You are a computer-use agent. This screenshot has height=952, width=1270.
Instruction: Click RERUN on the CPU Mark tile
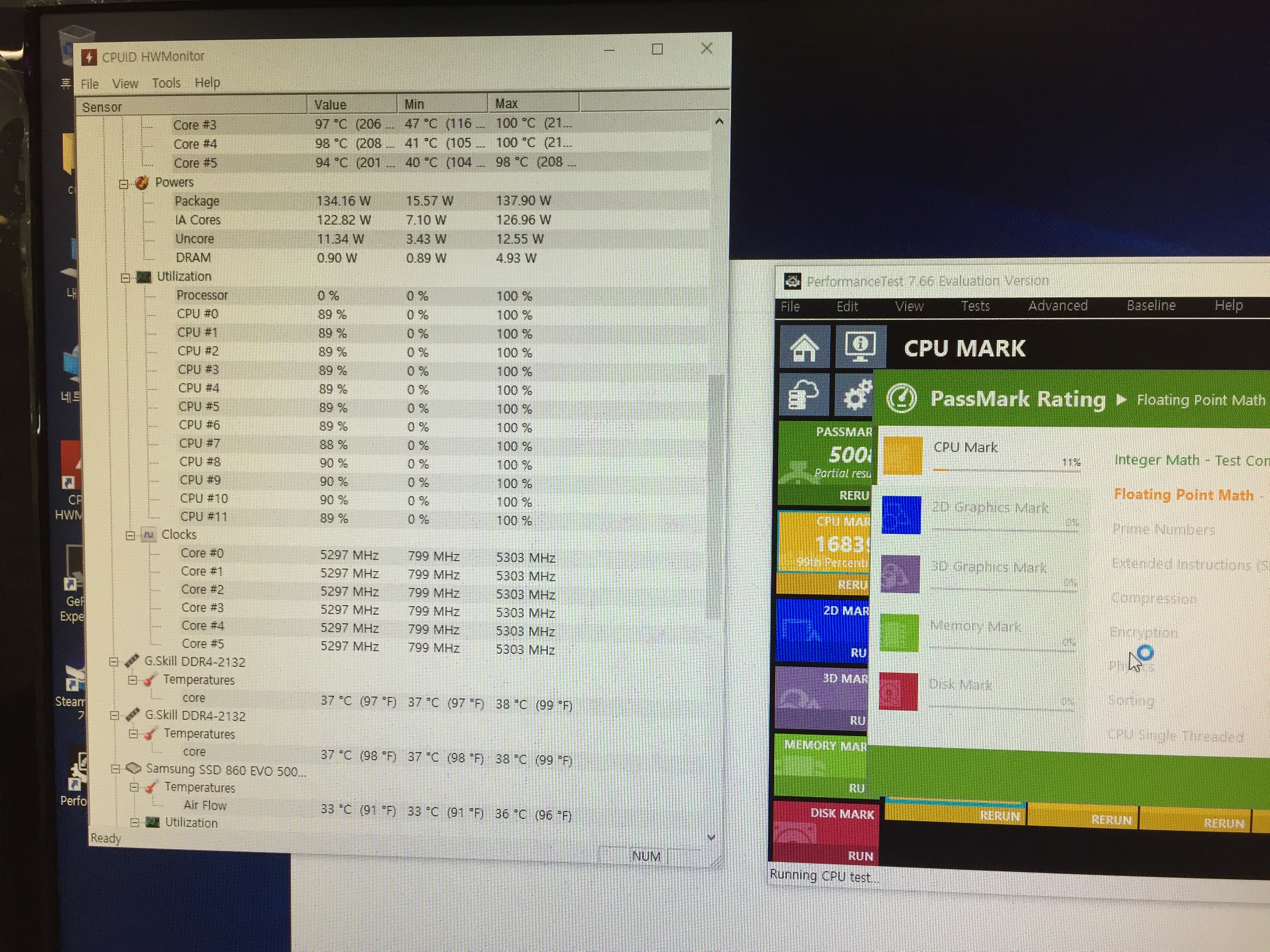click(853, 584)
